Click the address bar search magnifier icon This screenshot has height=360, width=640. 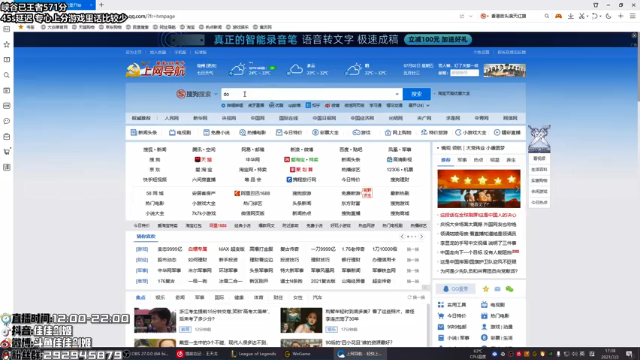click(x=547, y=16)
